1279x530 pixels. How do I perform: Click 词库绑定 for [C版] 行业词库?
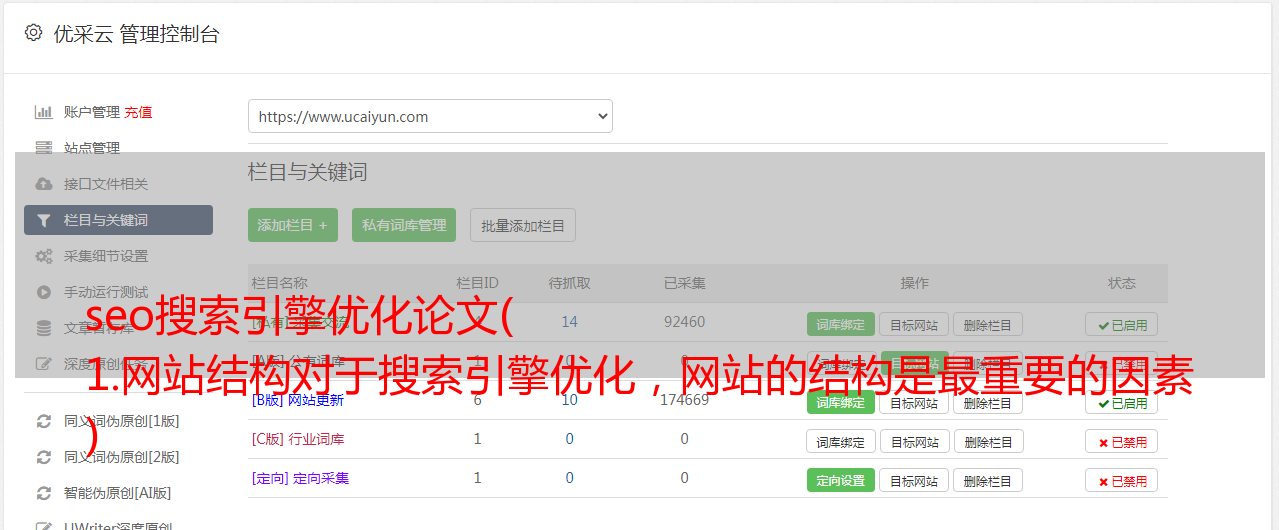pos(841,441)
